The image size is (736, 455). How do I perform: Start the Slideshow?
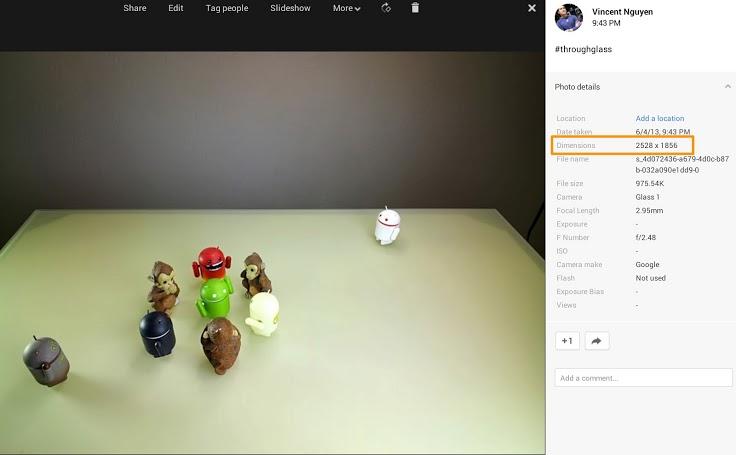coord(290,8)
